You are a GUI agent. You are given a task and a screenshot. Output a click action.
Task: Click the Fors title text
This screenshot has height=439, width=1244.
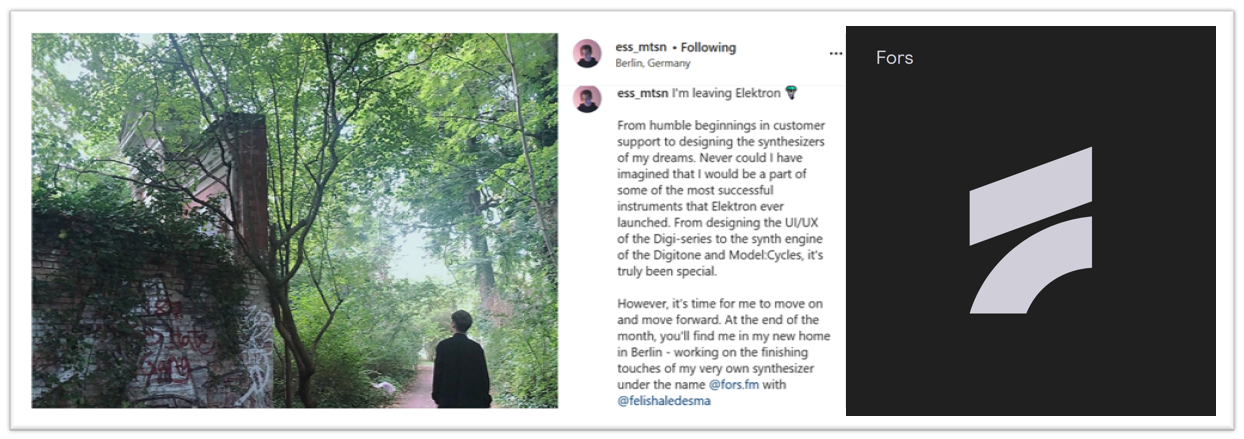click(x=894, y=57)
